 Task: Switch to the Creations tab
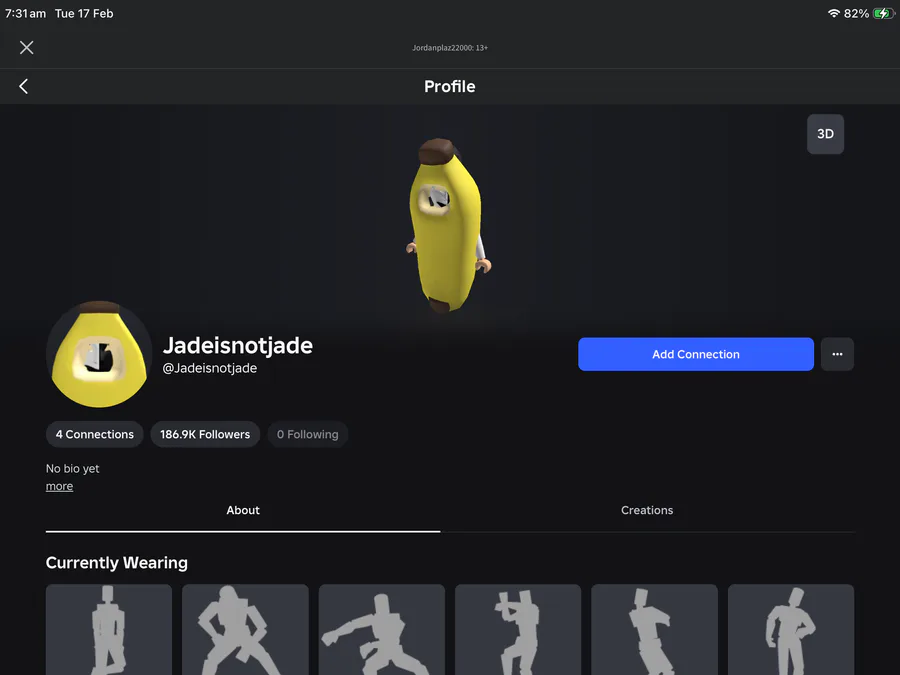click(647, 510)
